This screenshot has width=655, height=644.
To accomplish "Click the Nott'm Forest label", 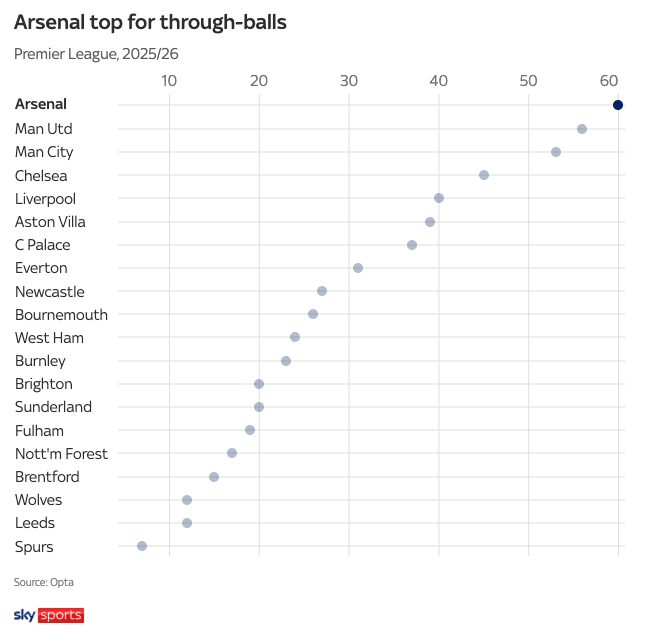I will (61, 454).
